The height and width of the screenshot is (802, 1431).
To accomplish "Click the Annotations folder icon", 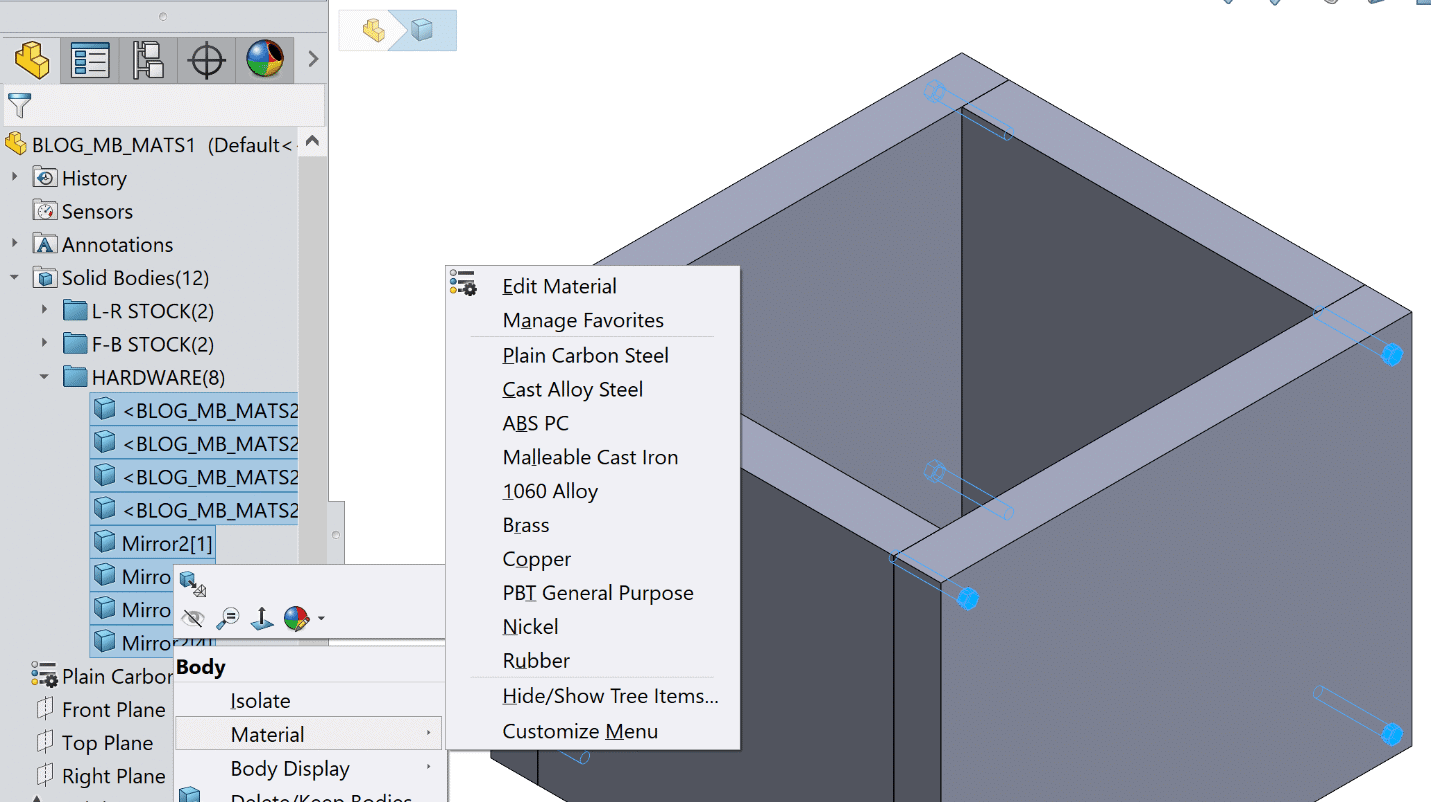I will click(45, 244).
